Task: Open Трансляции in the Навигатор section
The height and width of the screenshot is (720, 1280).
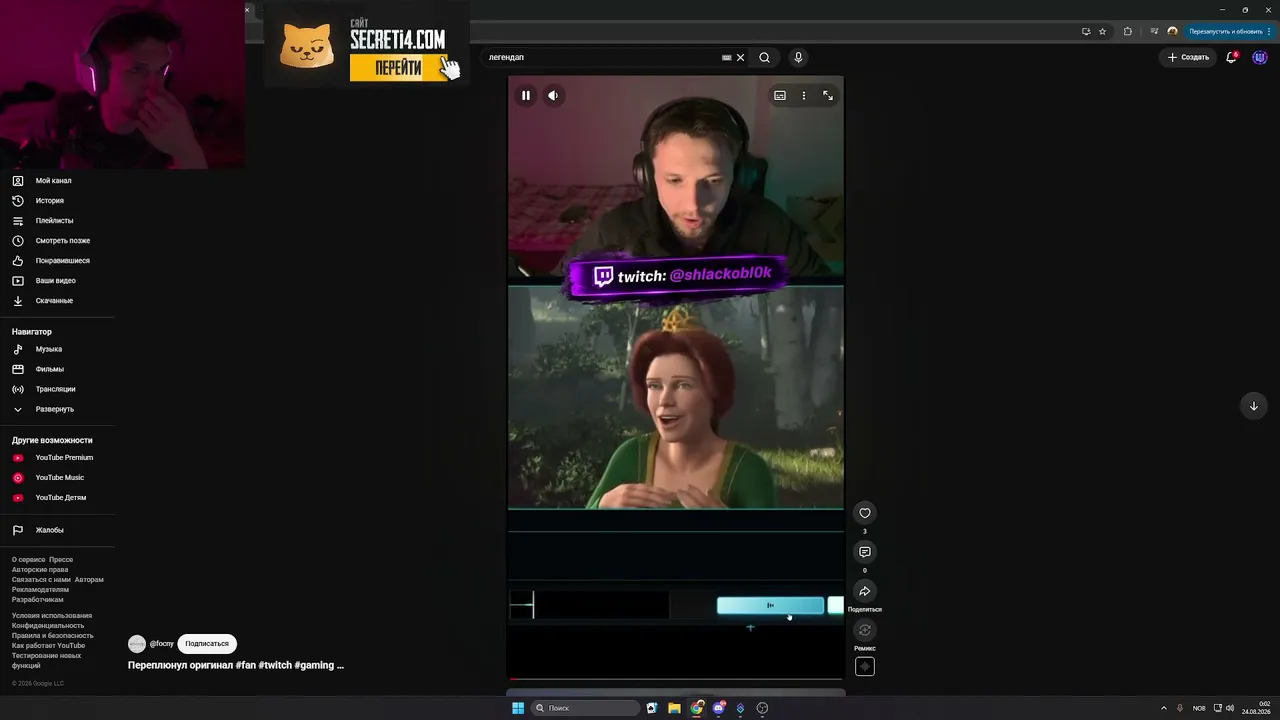Action: point(58,389)
